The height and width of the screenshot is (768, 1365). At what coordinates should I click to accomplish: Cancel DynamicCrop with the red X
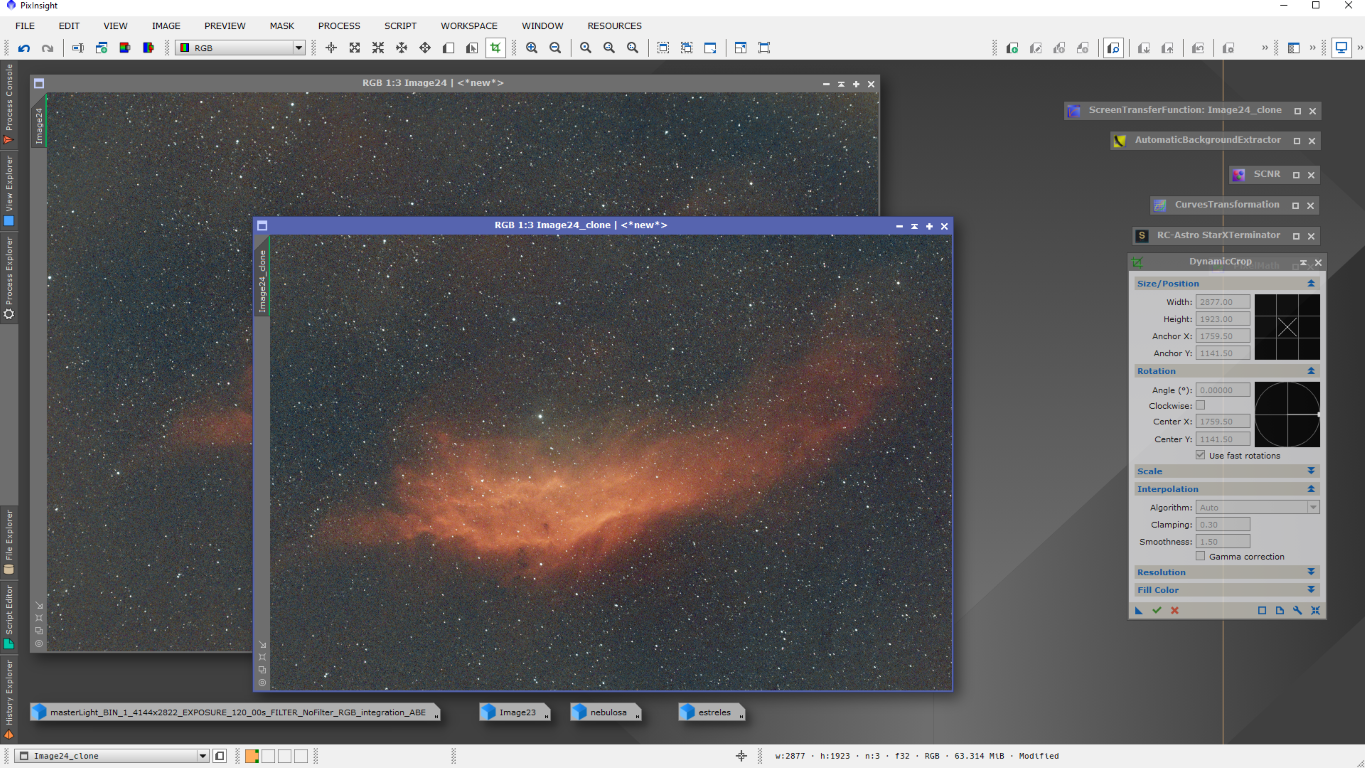click(x=1175, y=610)
